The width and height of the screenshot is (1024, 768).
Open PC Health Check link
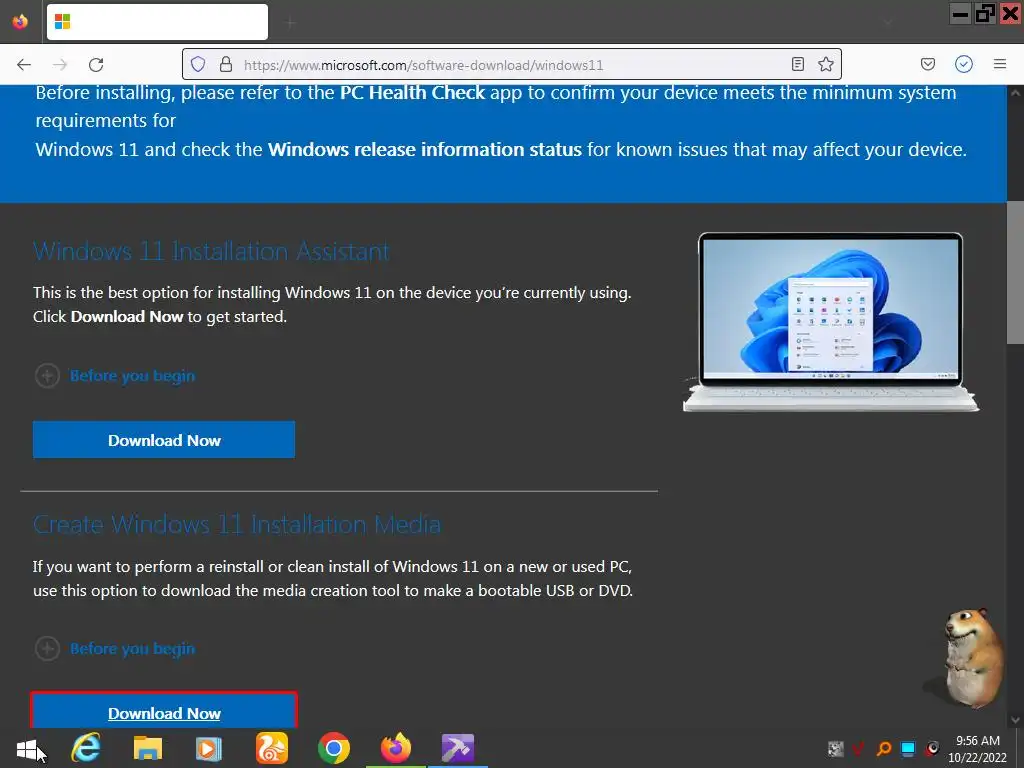click(412, 93)
